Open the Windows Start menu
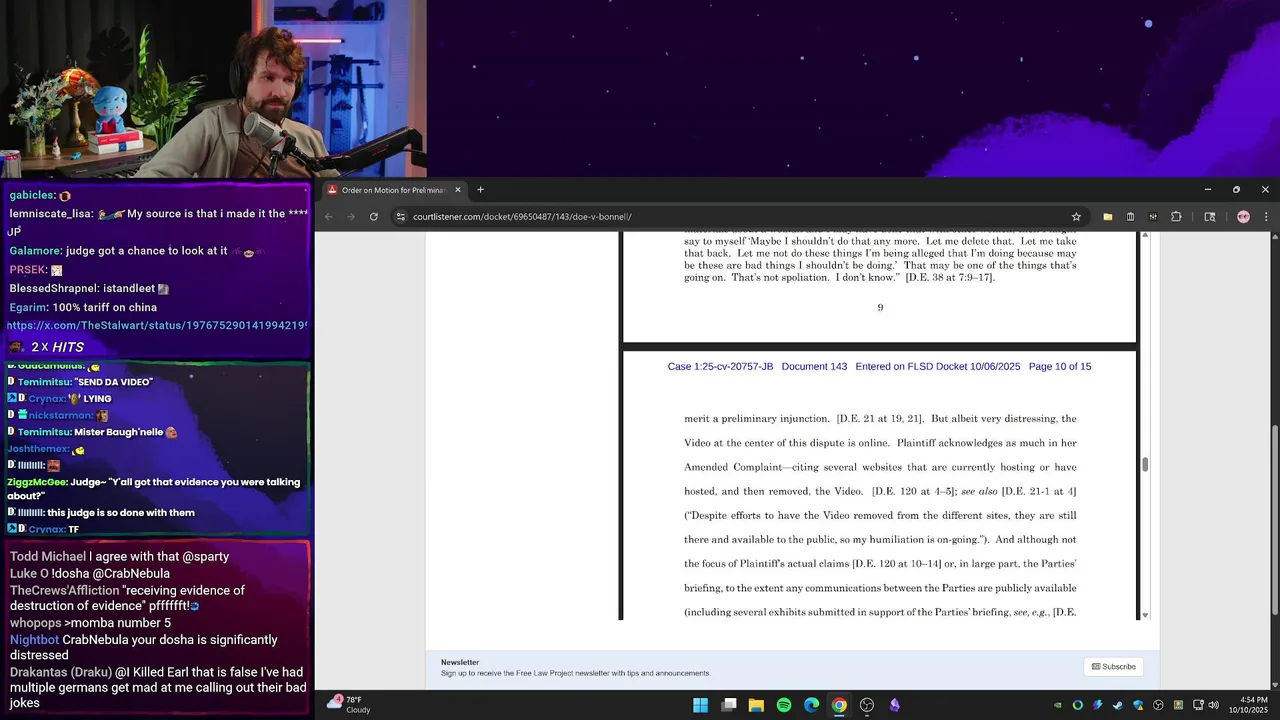This screenshot has height=720, width=1280. pos(701,705)
